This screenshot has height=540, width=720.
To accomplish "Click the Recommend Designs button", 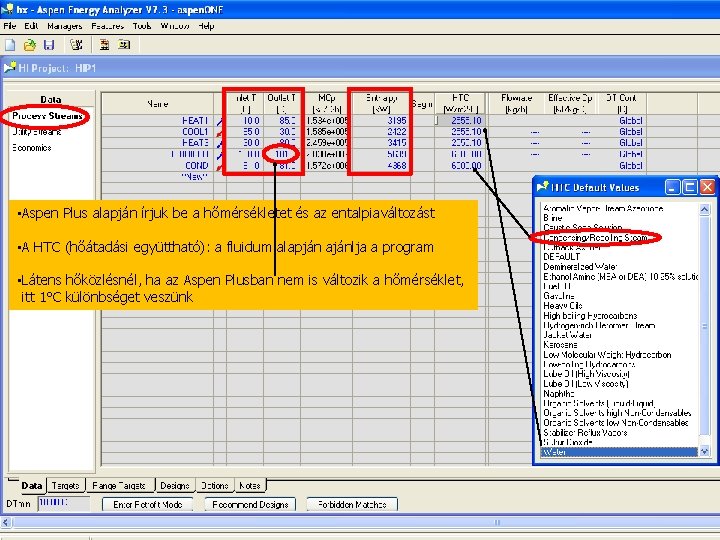I will (x=250, y=504).
